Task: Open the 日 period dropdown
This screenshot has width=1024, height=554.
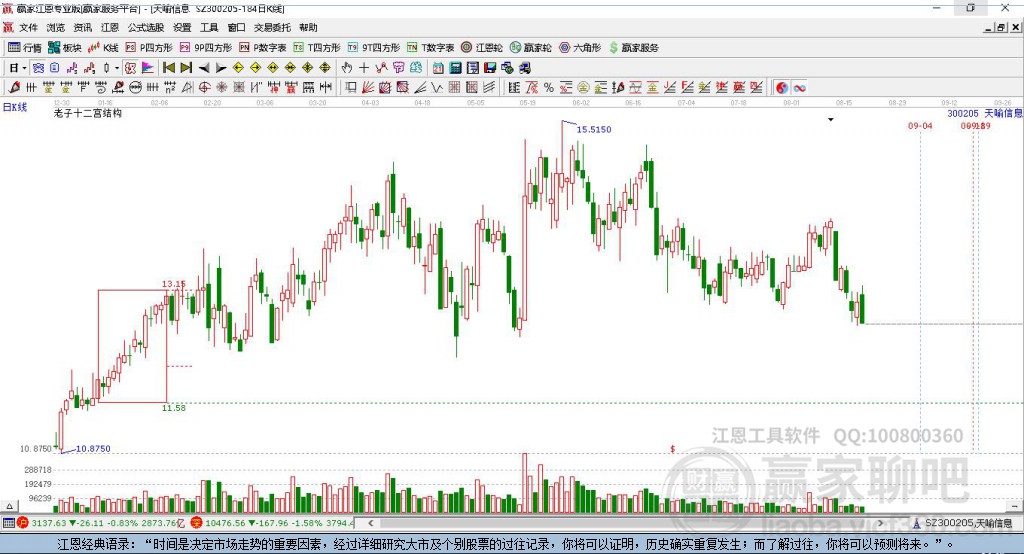Action: click(18, 68)
